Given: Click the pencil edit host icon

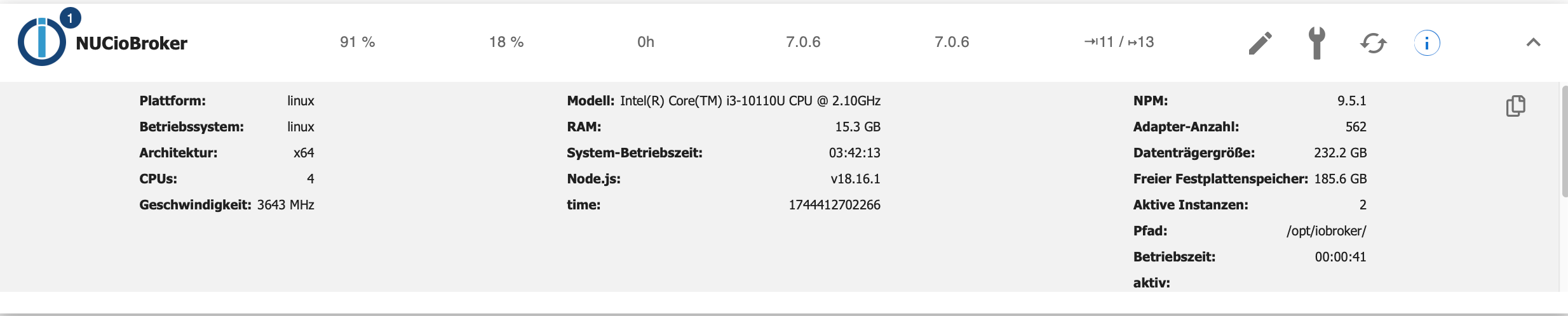Looking at the screenshot, I should coord(1260,43).
